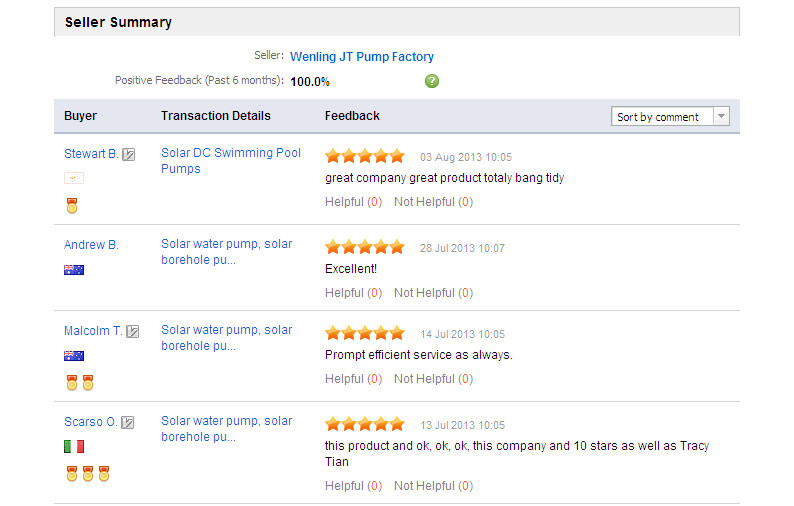Click the edit icon beside Stewart B.

click(x=129, y=154)
